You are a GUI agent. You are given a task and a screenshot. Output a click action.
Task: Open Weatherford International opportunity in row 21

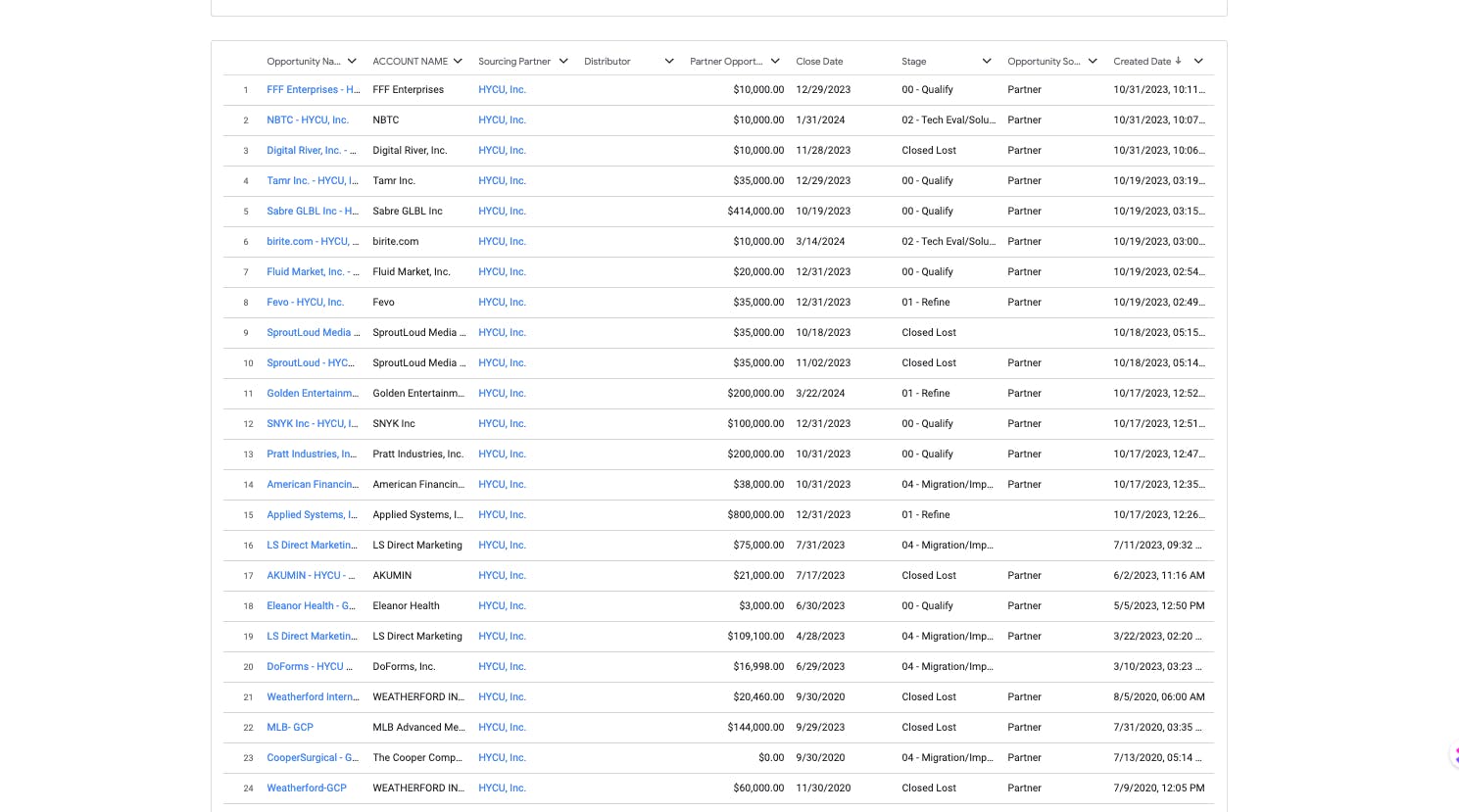click(x=314, y=696)
